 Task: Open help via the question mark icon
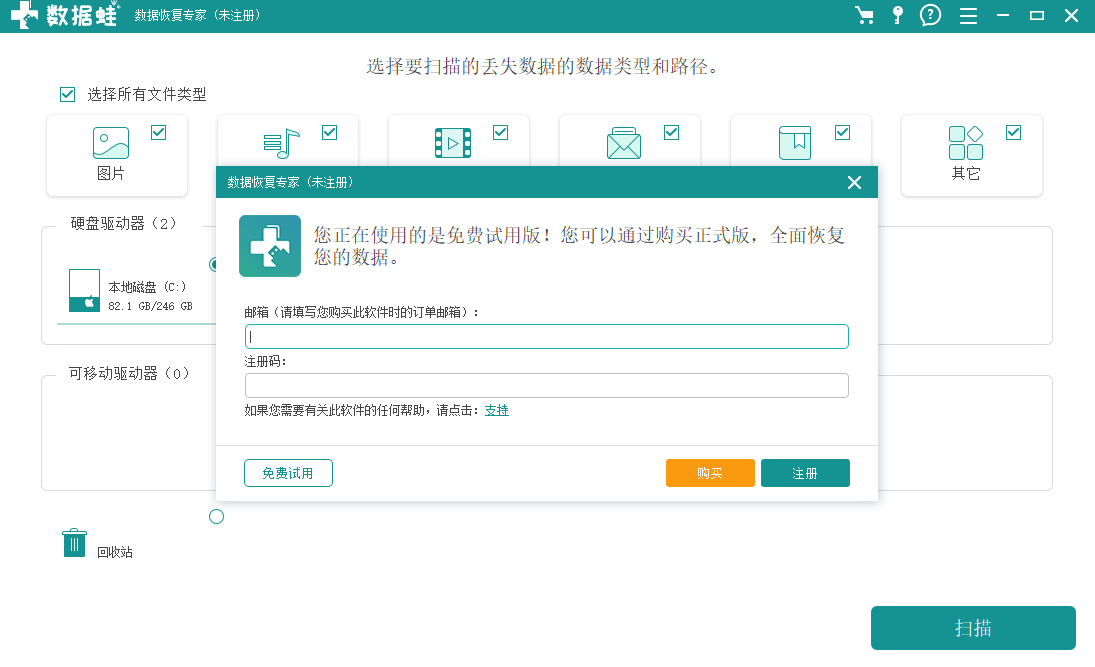930,16
